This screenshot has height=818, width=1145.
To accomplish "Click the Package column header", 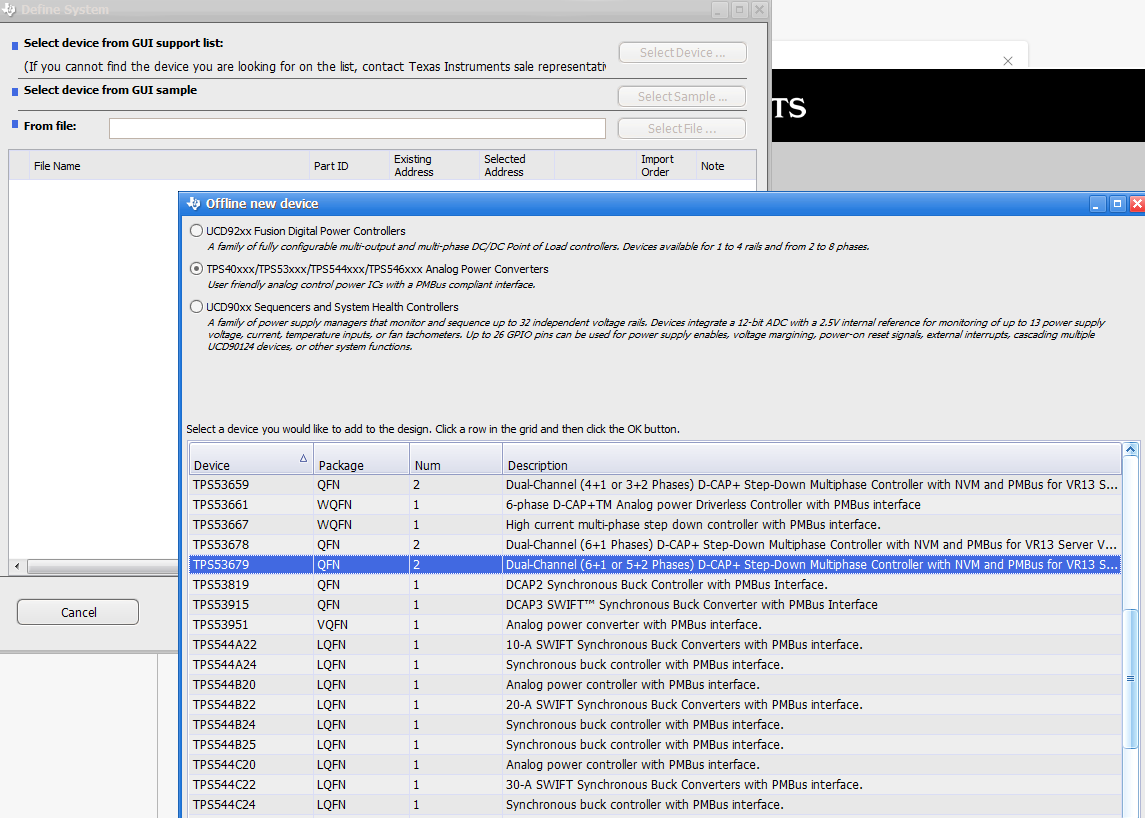I will (x=361, y=459).
